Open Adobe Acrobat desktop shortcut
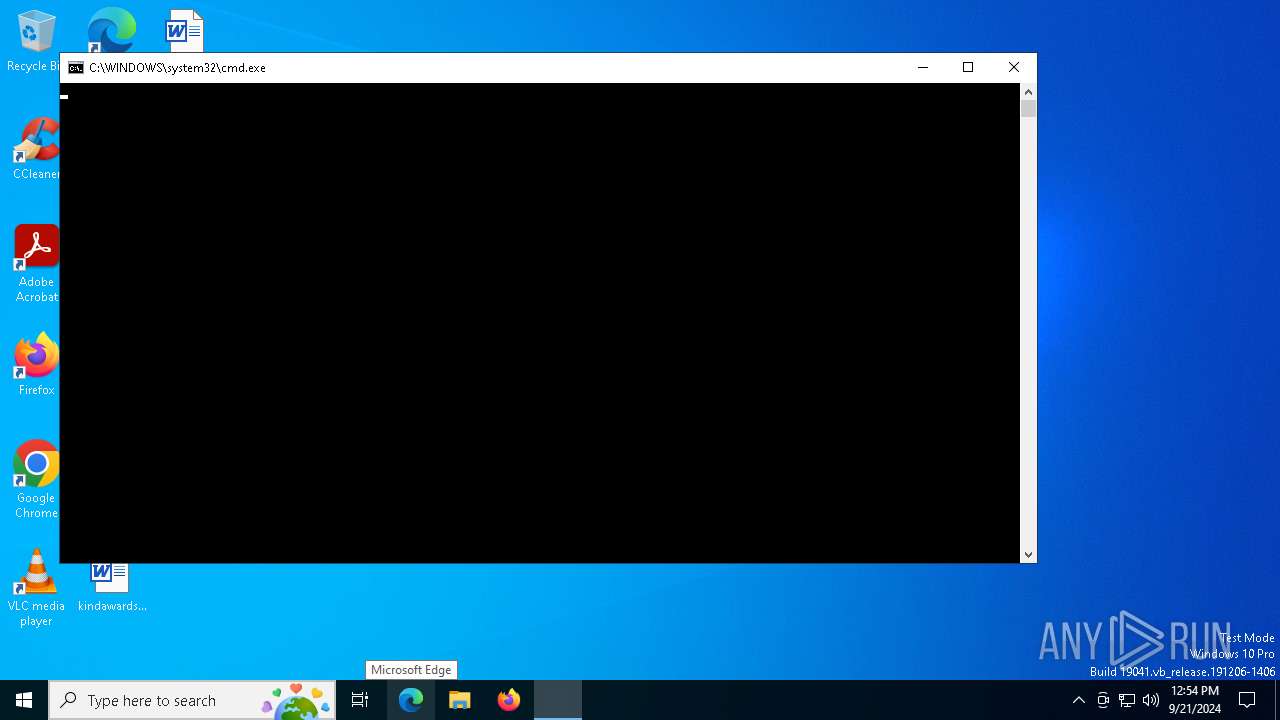This screenshot has height=720, width=1280. tap(36, 264)
